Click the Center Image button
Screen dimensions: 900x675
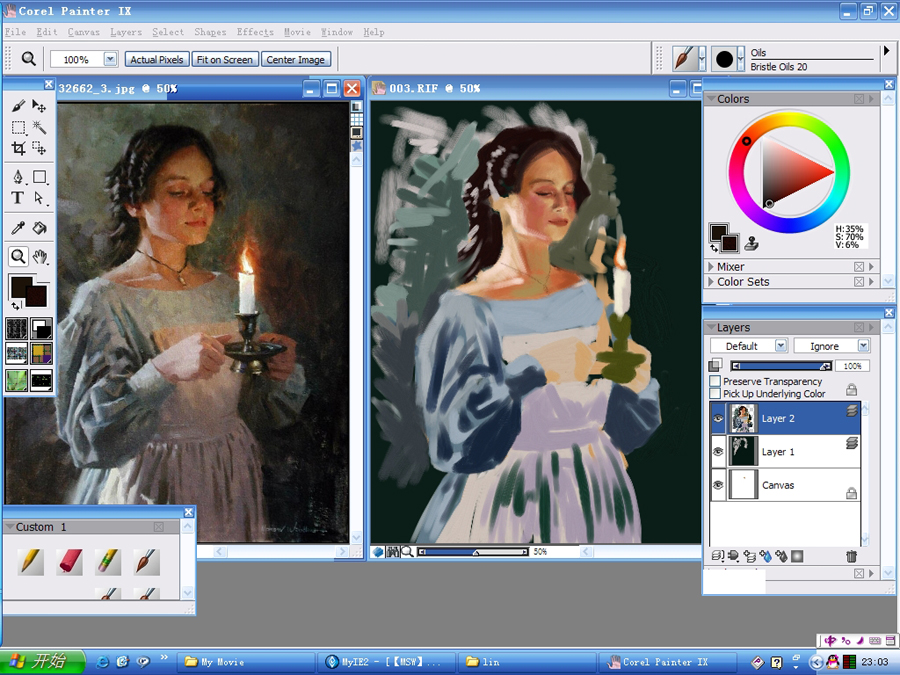coord(296,60)
